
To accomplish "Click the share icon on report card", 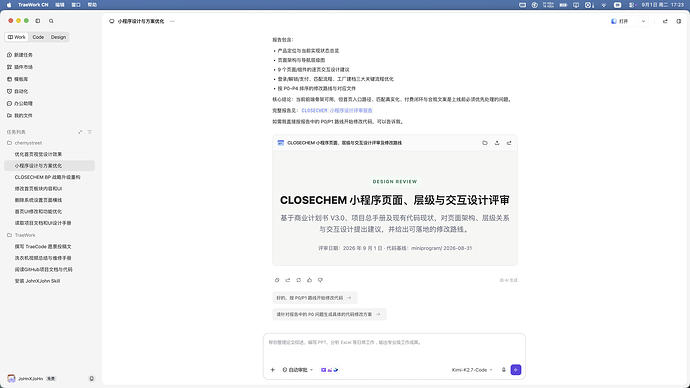I will (509, 143).
